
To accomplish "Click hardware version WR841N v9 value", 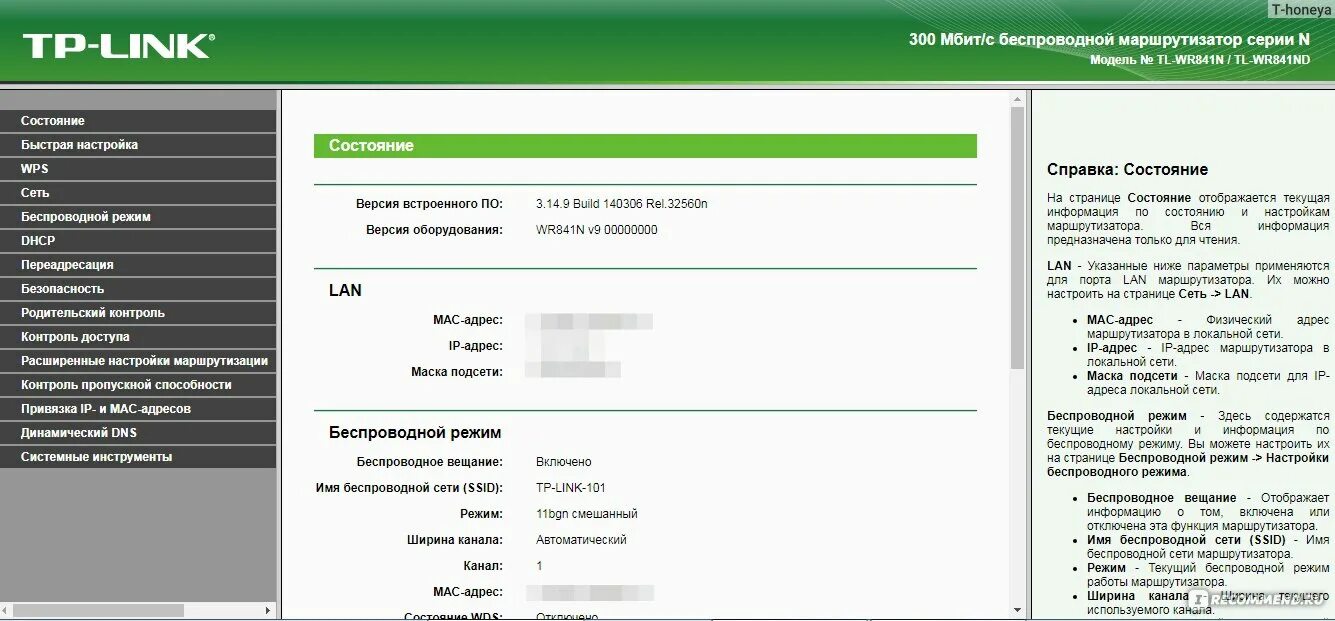I will point(597,230).
